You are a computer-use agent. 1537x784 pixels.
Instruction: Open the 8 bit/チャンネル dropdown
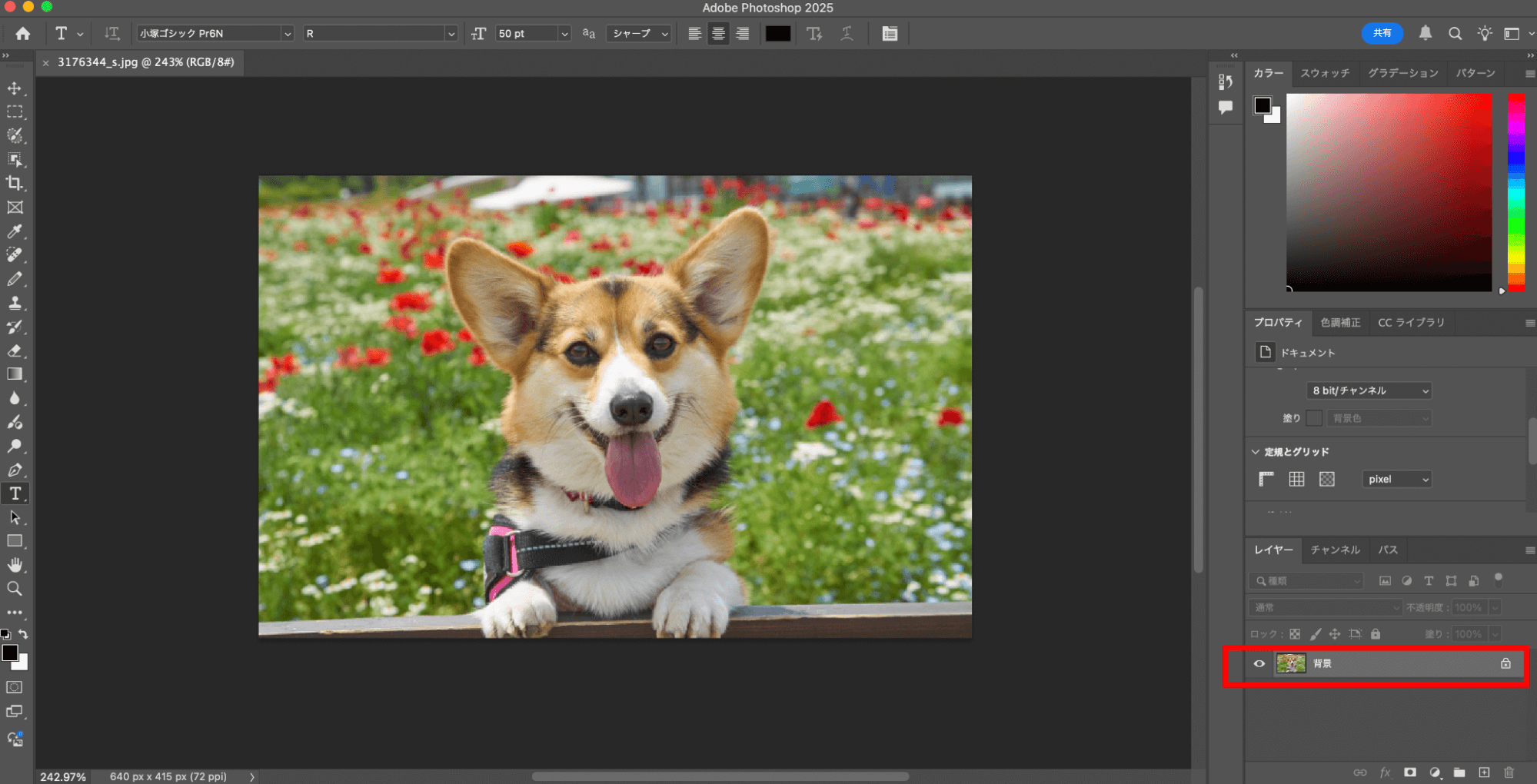pos(1369,390)
